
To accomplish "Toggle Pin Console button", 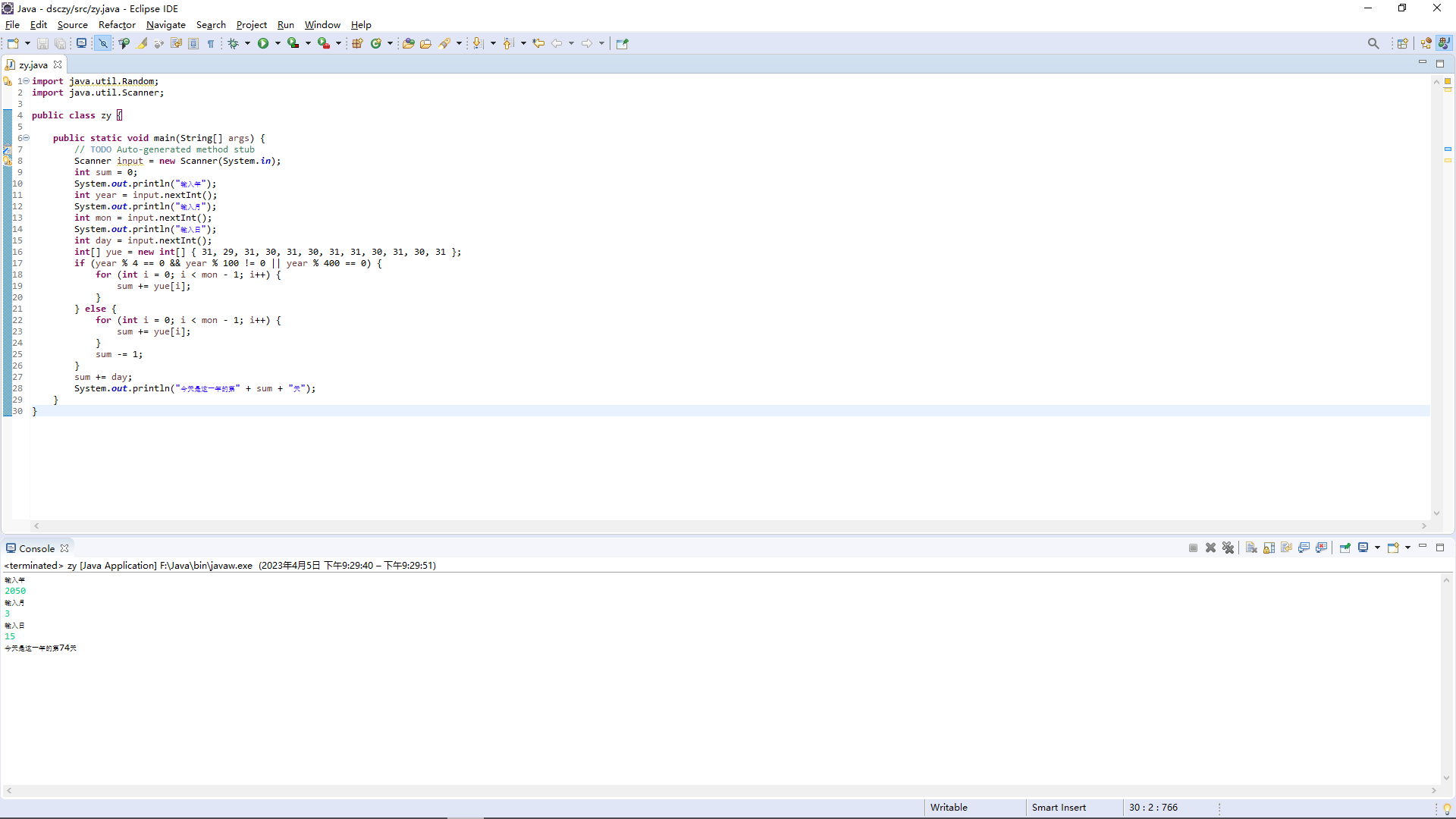I will point(1345,548).
